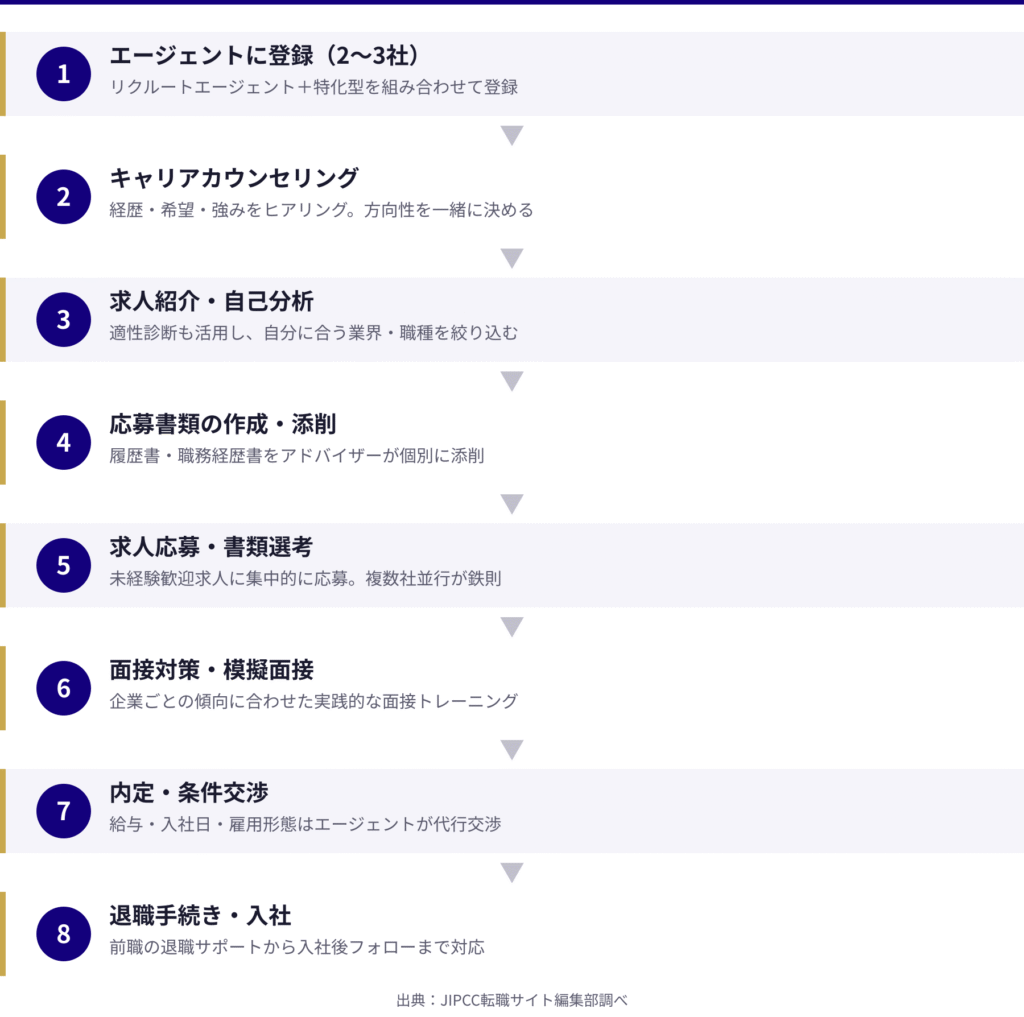This screenshot has height=1017, width=1024.
Task: Click the down arrow below step 7
Action: click(512, 872)
